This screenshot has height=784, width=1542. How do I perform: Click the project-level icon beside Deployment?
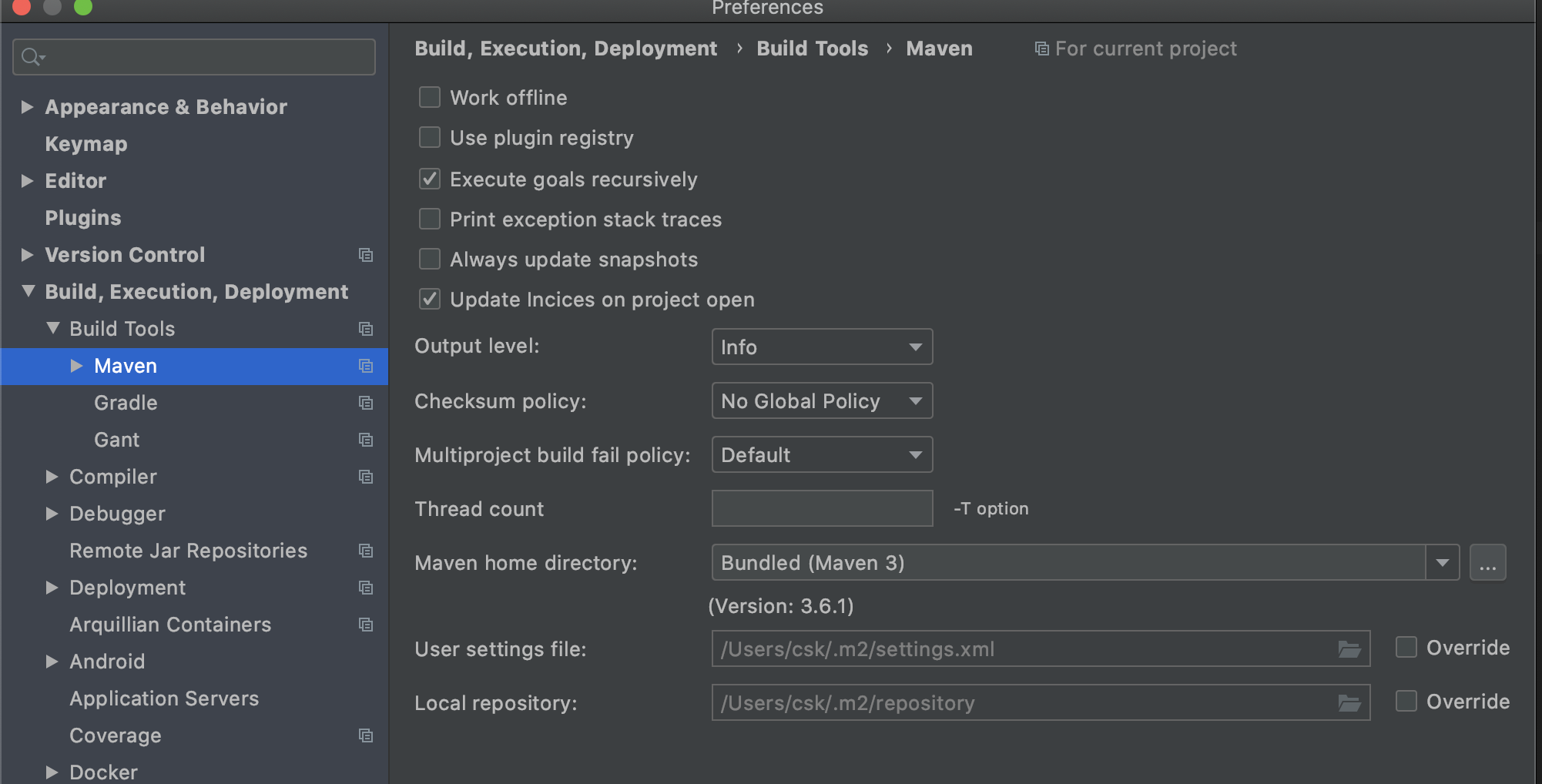(x=366, y=588)
